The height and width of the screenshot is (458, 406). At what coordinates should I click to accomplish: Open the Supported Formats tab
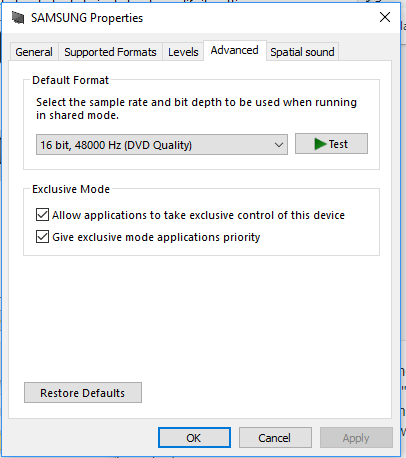[x=110, y=52]
